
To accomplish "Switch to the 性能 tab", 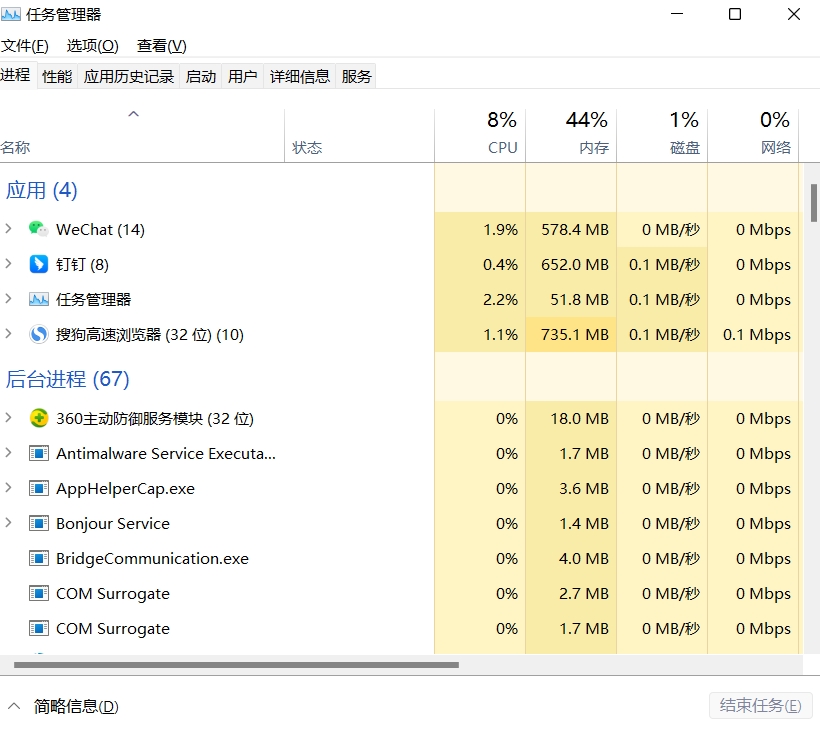I will point(57,76).
